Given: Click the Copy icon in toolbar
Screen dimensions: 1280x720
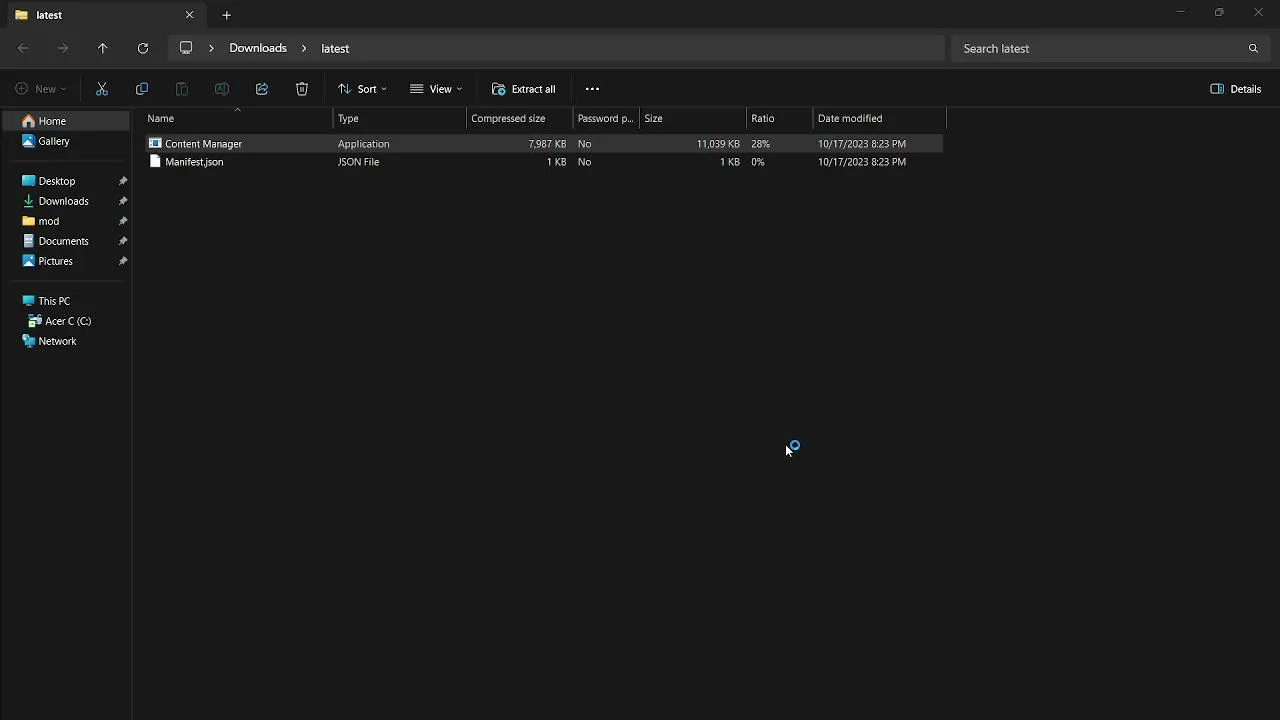Looking at the screenshot, I should [x=142, y=89].
